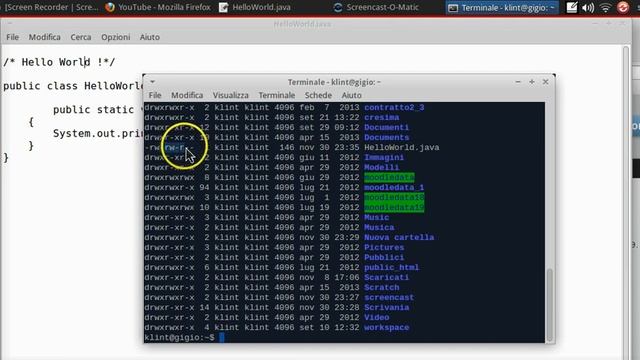
Task: Click the public class HelloWorld line in editor
Action: coord(73,86)
